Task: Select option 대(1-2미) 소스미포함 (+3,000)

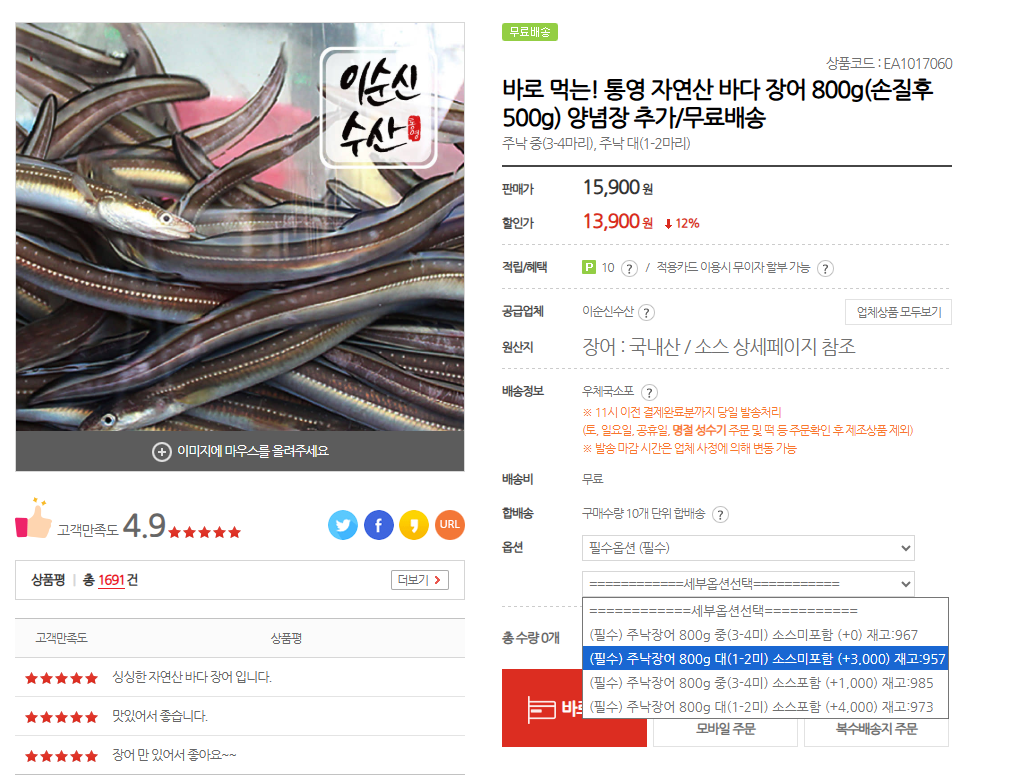Action: pos(766,659)
